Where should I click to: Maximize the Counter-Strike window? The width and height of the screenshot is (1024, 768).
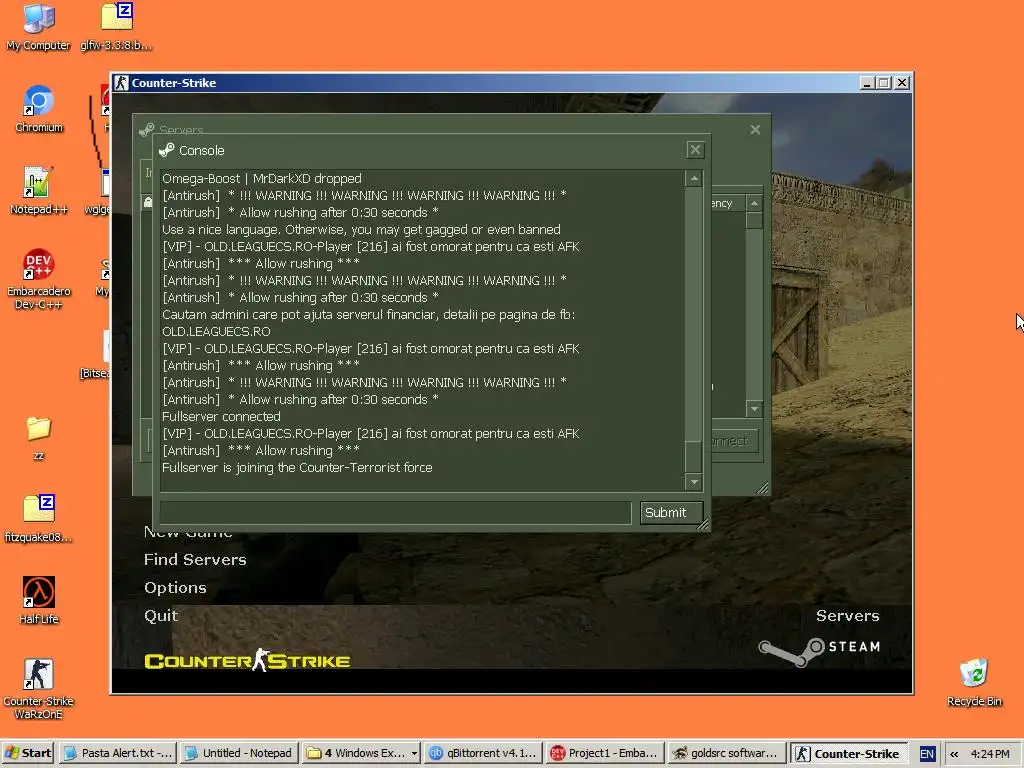(x=884, y=83)
